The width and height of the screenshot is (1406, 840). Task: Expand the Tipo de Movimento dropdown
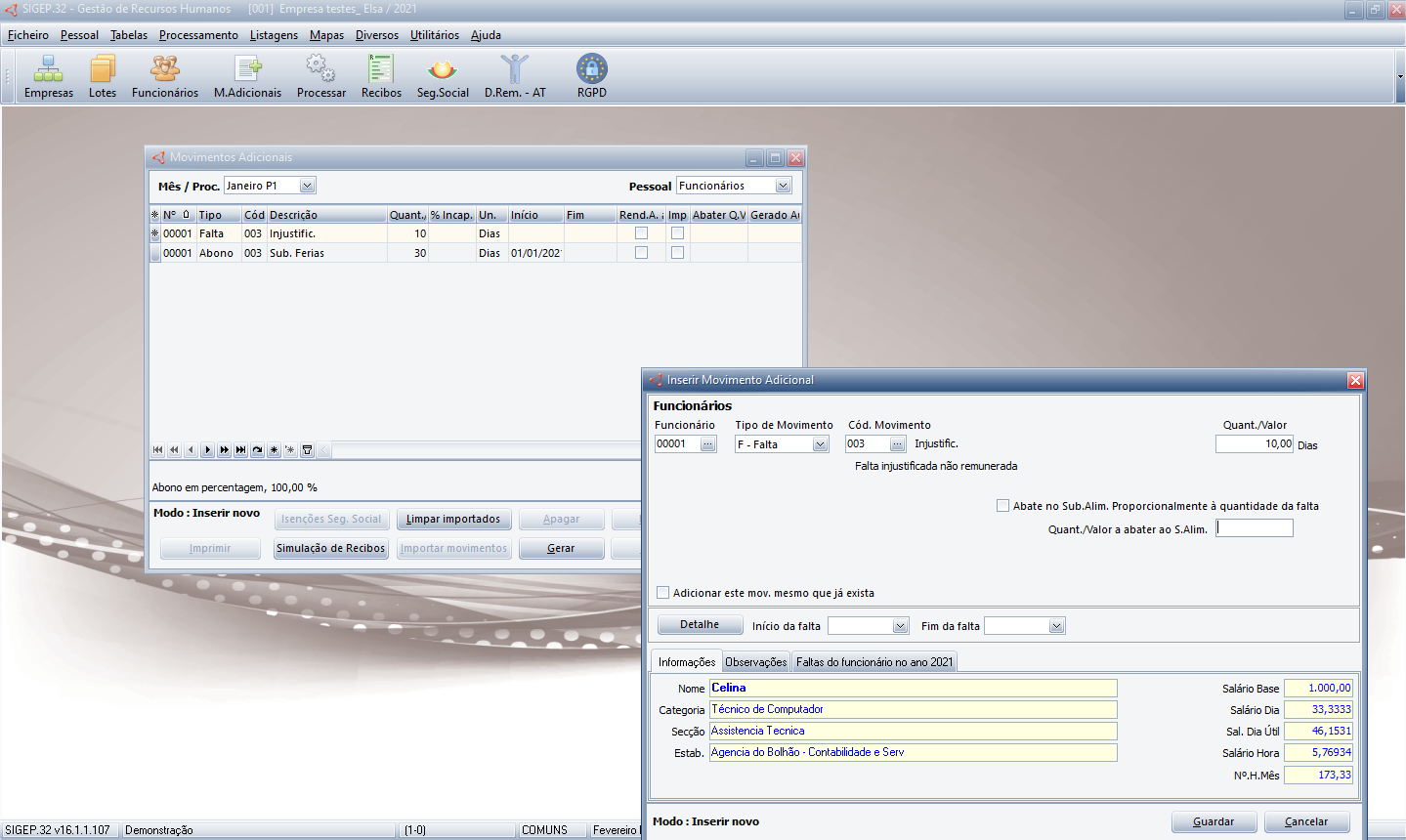coord(820,444)
